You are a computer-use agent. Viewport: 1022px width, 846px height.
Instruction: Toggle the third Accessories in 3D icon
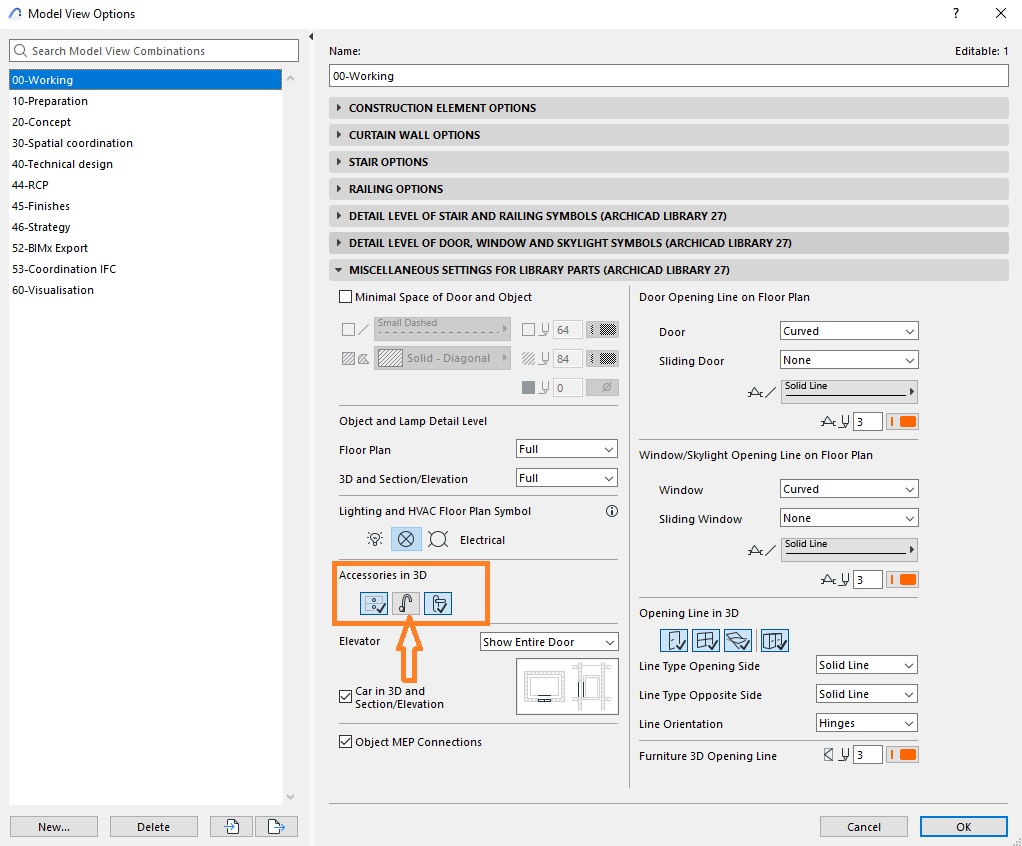tap(438, 604)
